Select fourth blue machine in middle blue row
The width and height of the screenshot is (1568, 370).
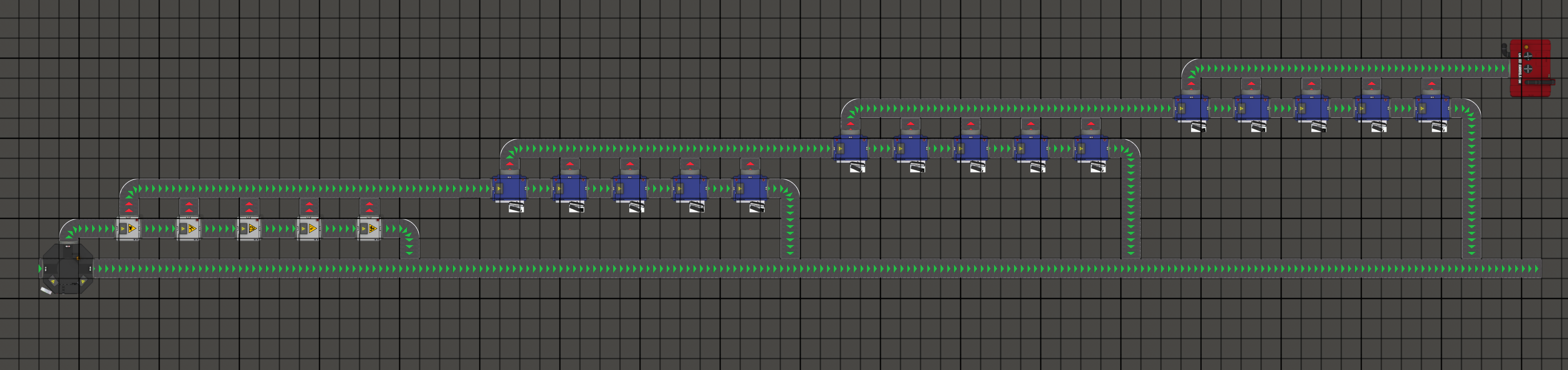1031,148
